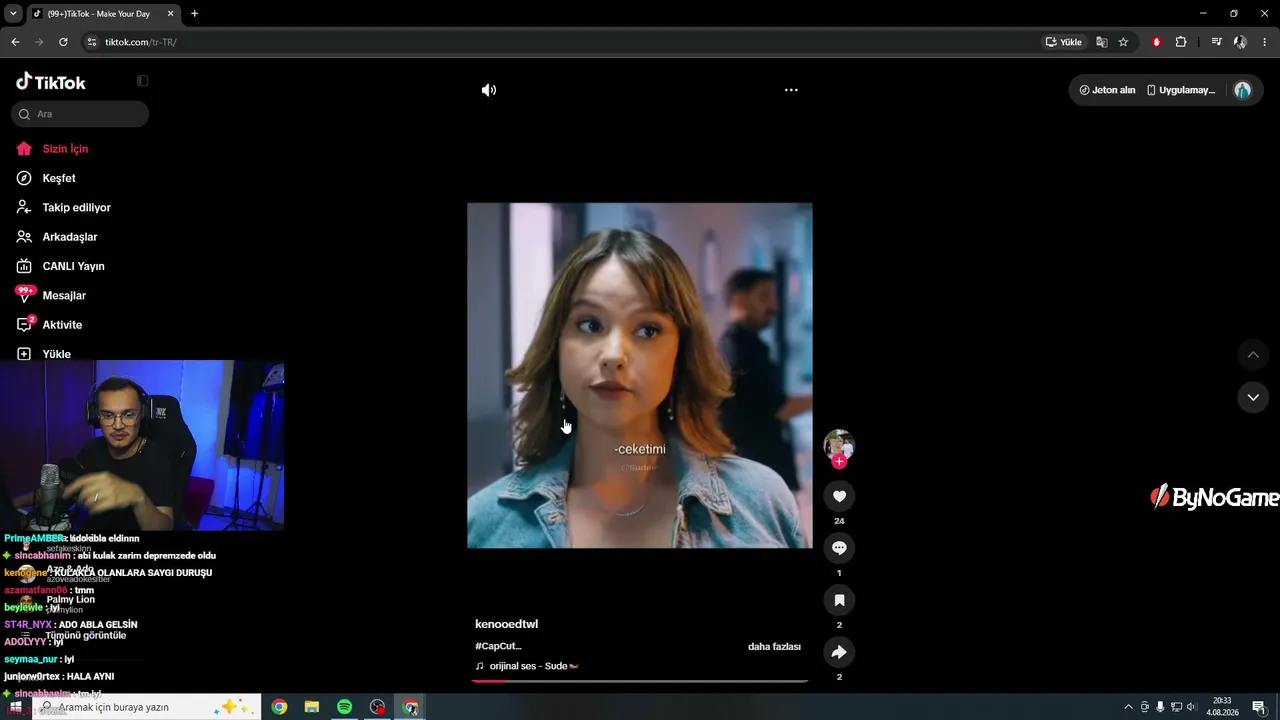Bookmark this page with the star
This screenshot has width=1280, height=720.
point(1123,42)
